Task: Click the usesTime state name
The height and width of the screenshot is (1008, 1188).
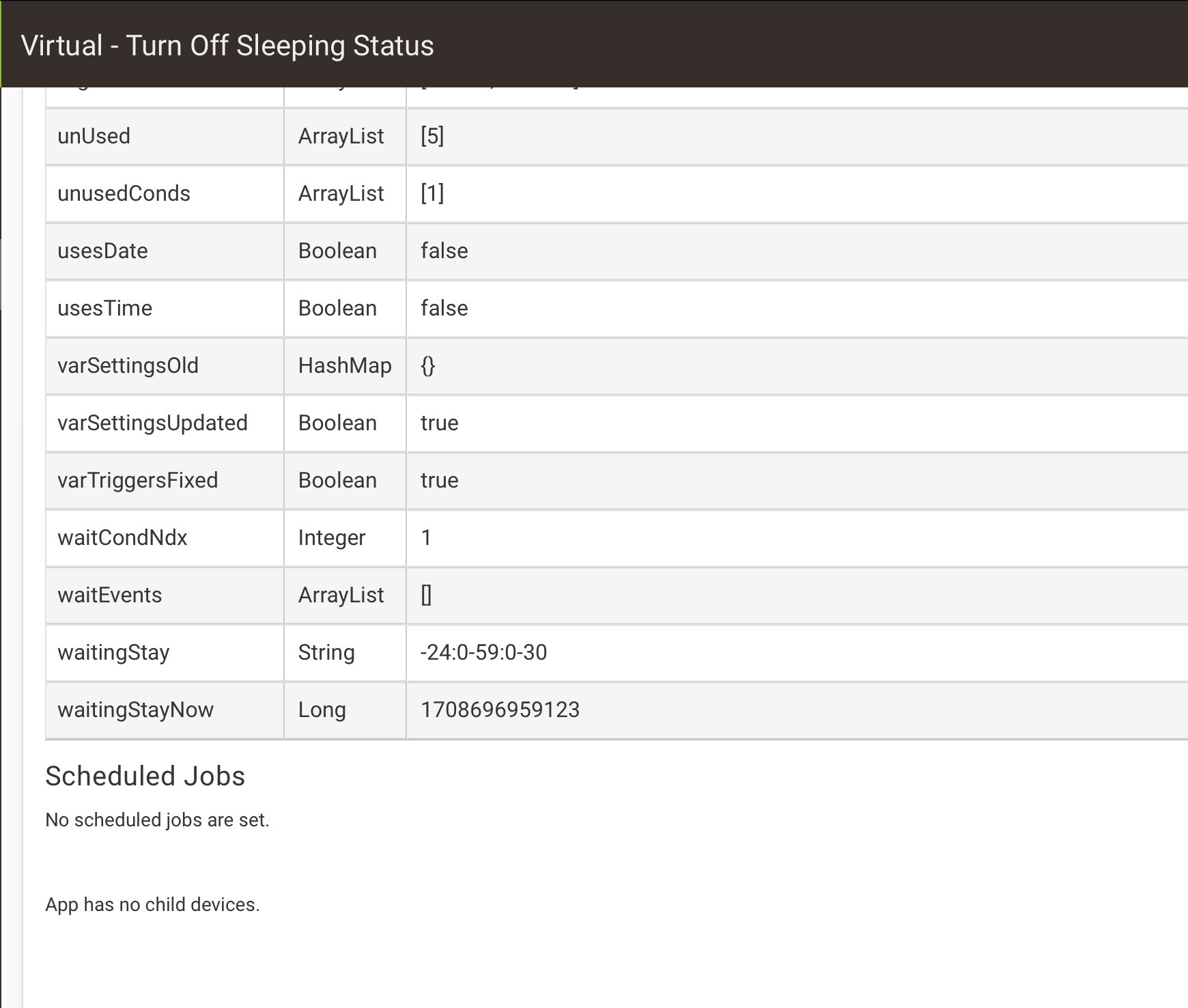Action: click(x=105, y=308)
